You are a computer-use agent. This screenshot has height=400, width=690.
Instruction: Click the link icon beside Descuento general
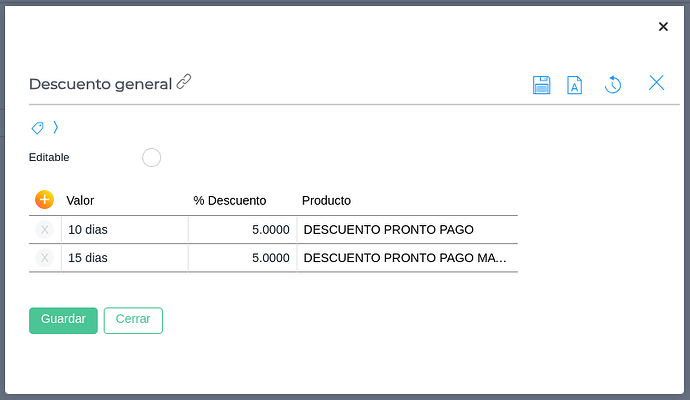tap(184, 82)
